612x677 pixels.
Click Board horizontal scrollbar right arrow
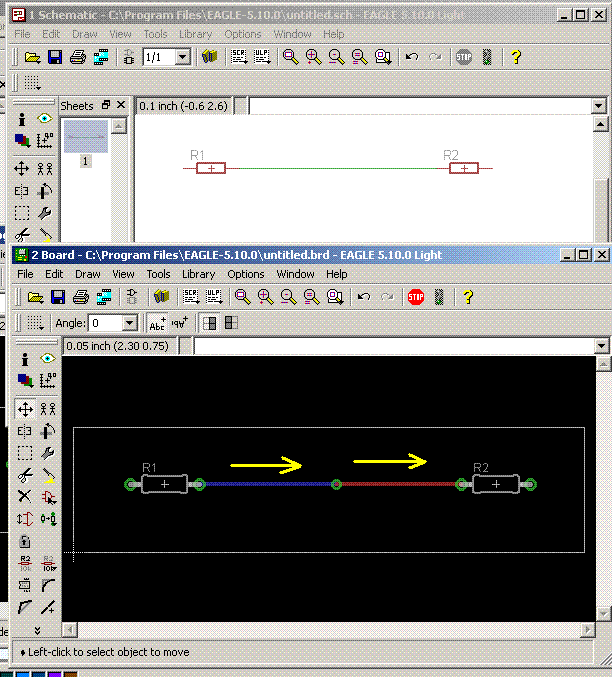coord(587,630)
